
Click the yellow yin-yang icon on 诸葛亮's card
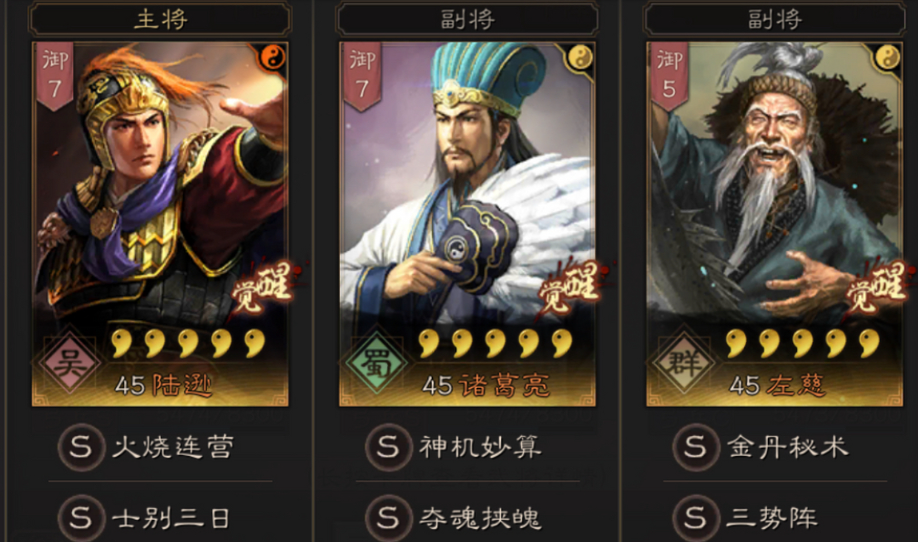[580, 58]
